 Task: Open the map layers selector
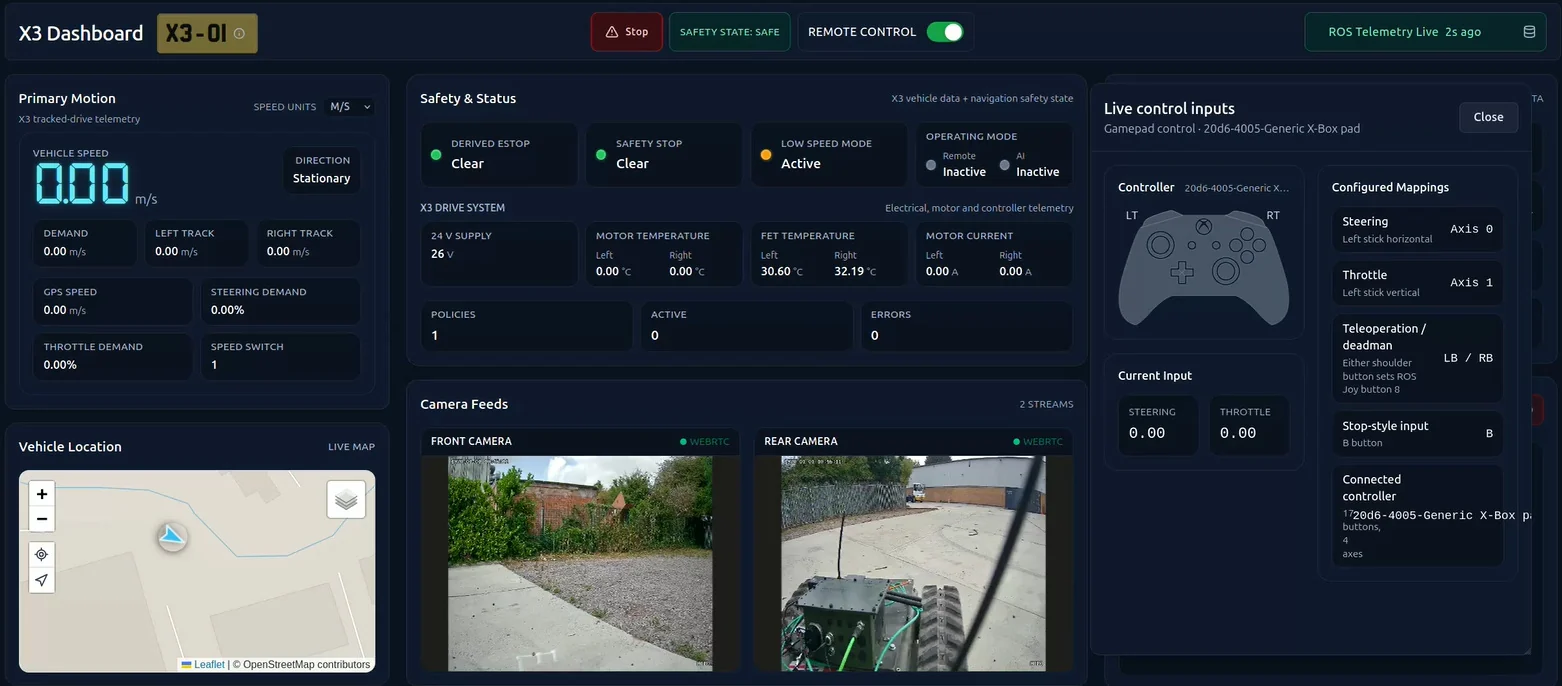tap(346, 499)
